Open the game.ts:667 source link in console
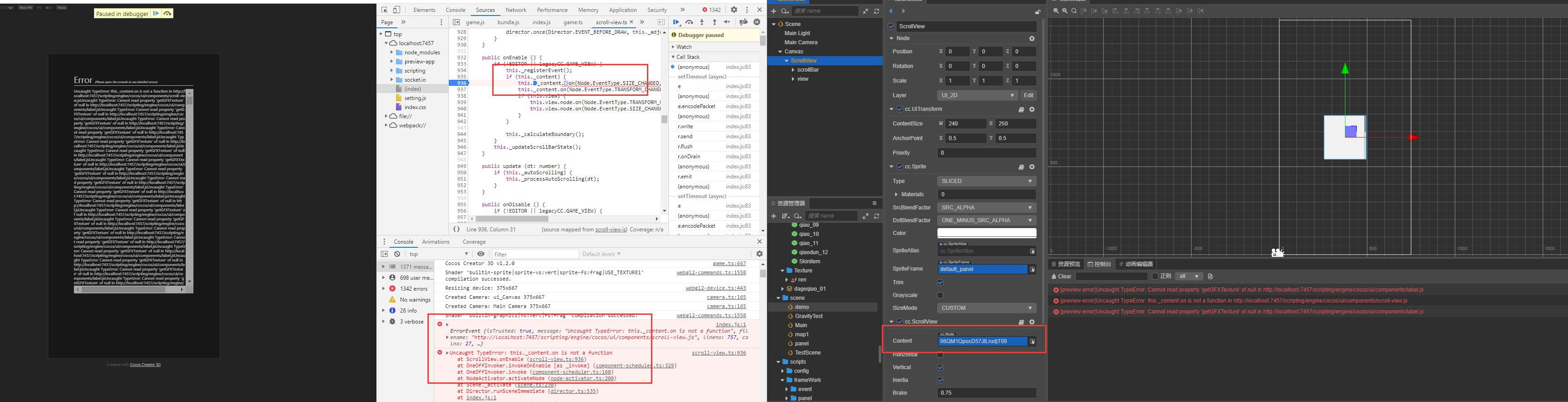Screen dimensions: 1568x402 729,264
